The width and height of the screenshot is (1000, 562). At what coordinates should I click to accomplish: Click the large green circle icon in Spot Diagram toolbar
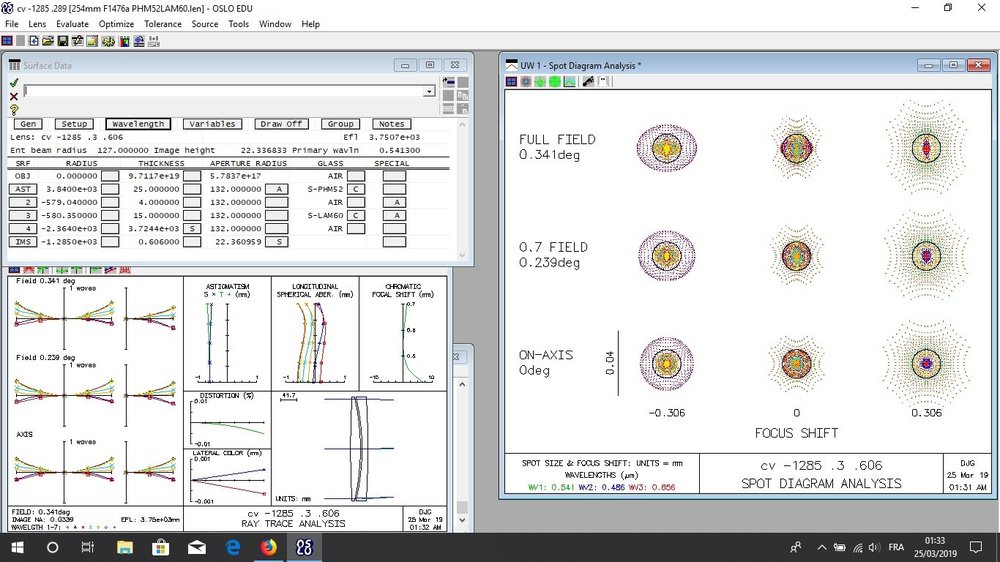tap(555, 82)
